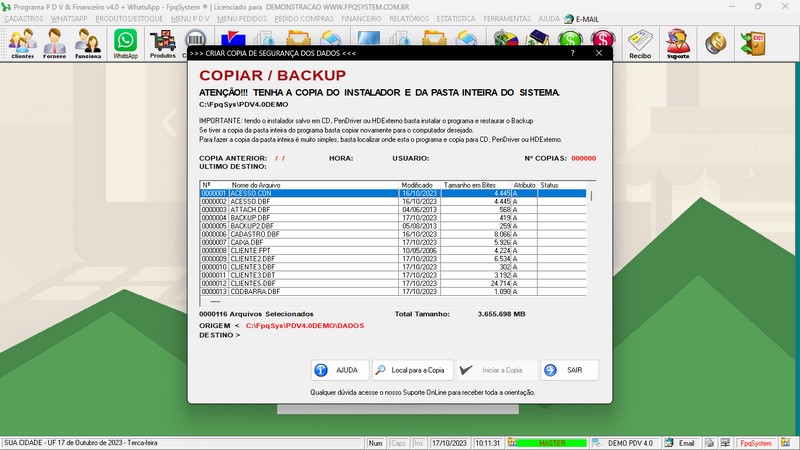The width and height of the screenshot is (800, 450).
Task: Close the backup dialog with X
Action: click(599, 53)
